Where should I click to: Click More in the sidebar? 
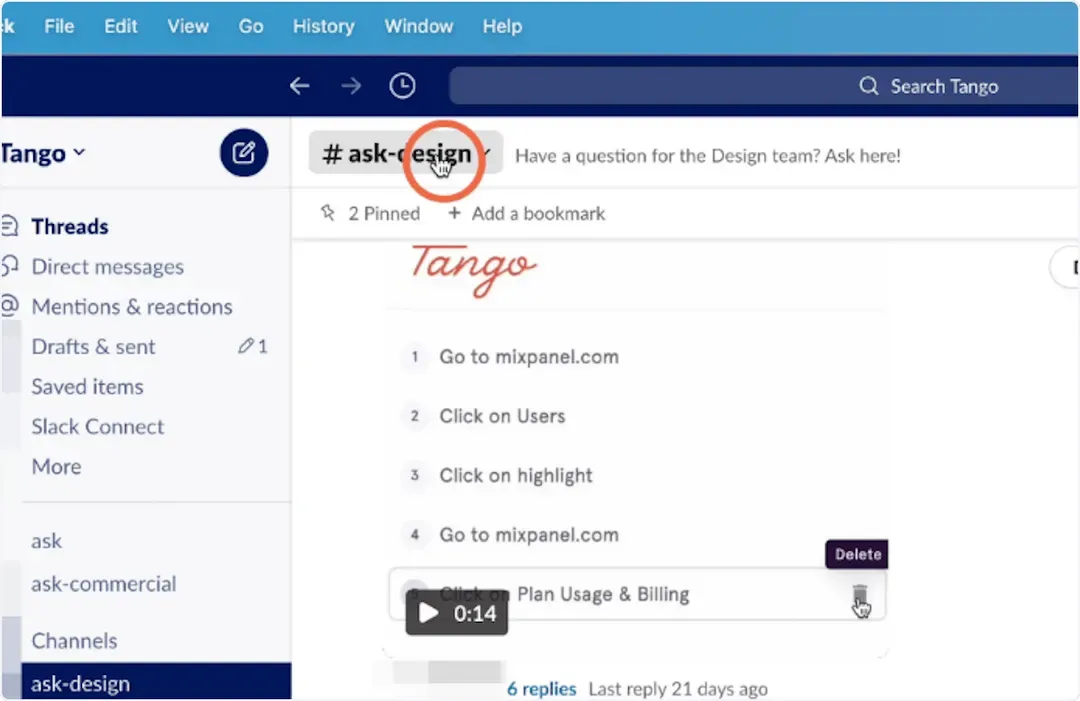pyautogui.click(x=56, y=466)
